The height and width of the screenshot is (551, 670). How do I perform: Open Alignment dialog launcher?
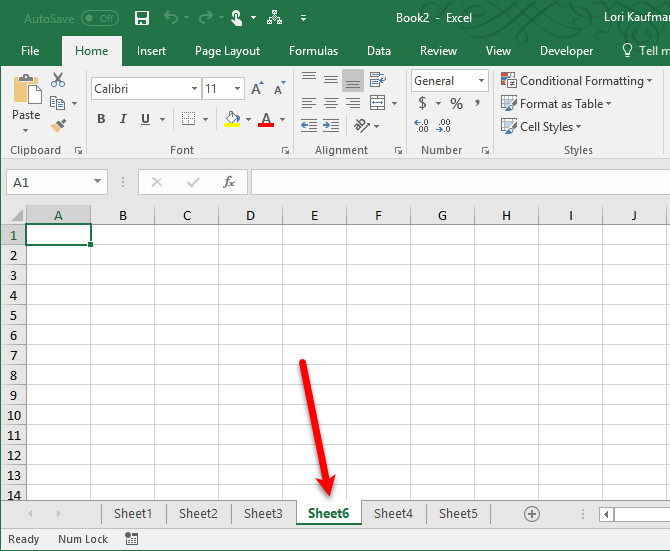(398, 150)
